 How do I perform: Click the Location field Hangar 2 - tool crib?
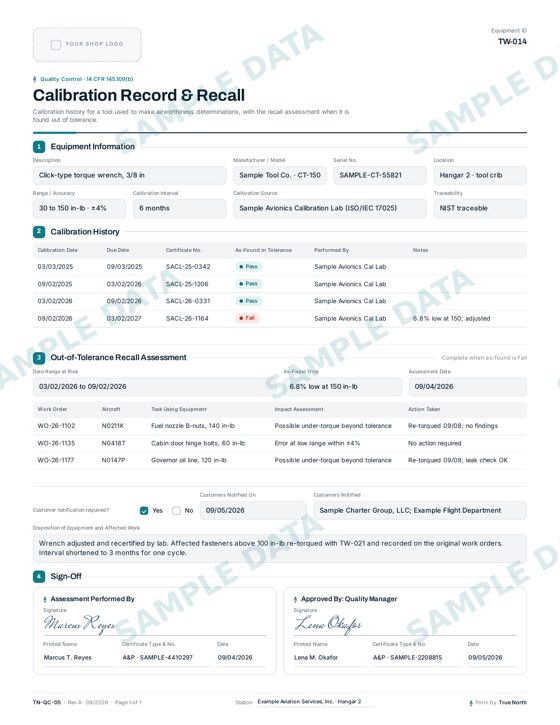click(480, 175)
